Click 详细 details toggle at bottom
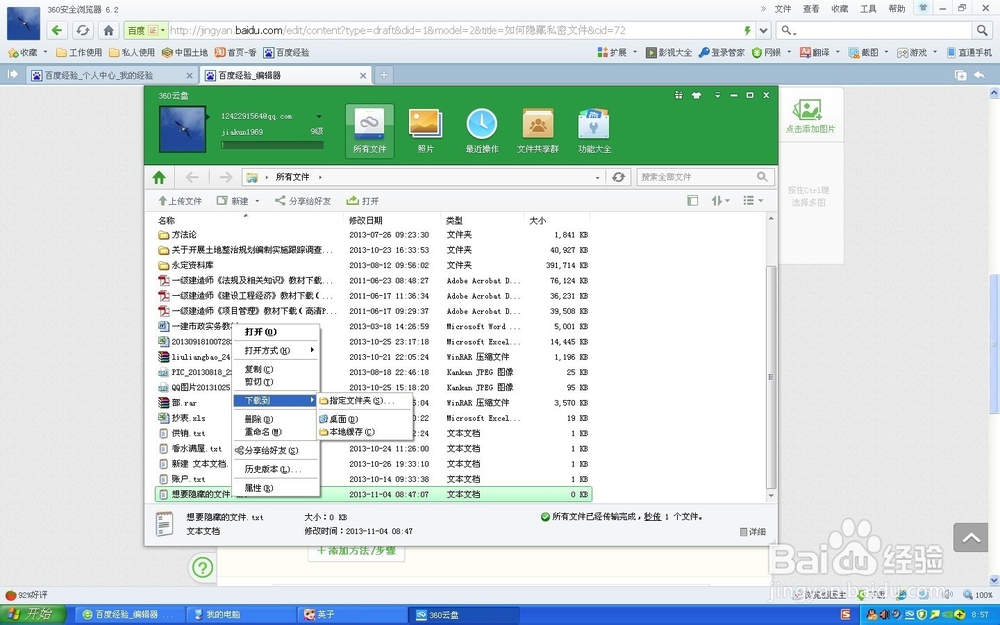 pyautogui.click(x=753, y=531)
